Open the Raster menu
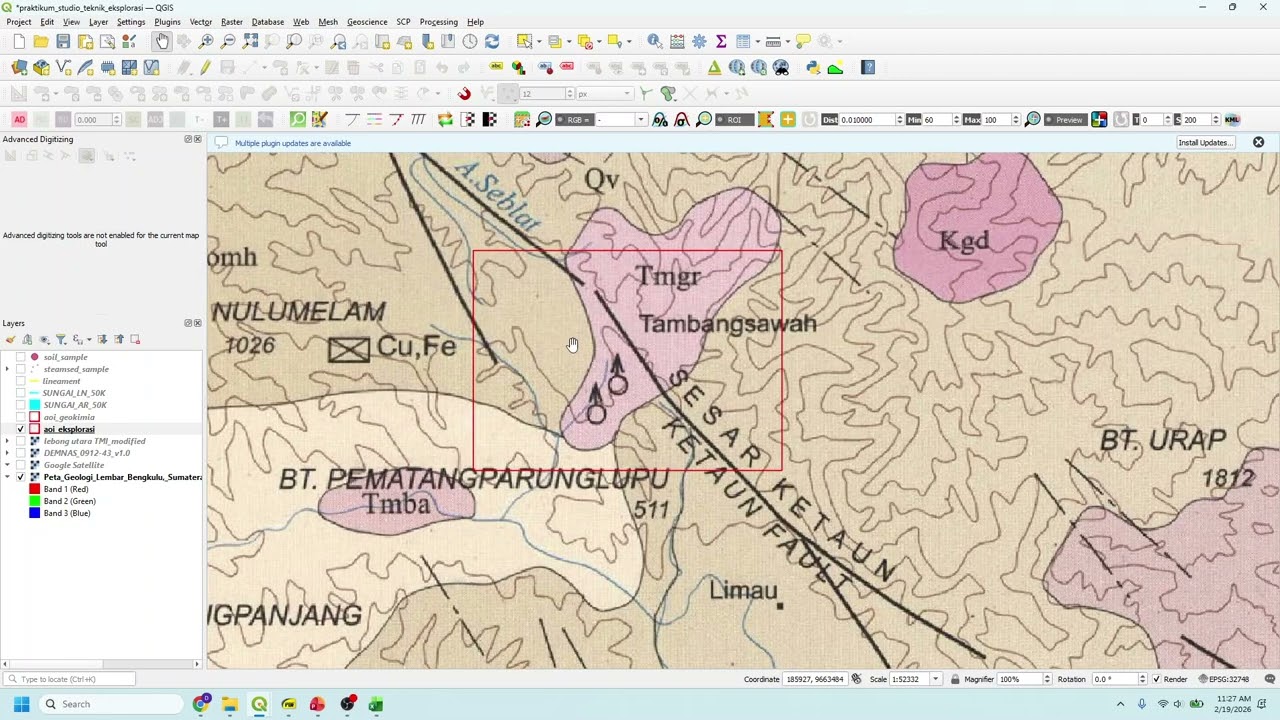The height and width of the screenshot is (720, 1280). pyautogui.click(x=231, y=22)
